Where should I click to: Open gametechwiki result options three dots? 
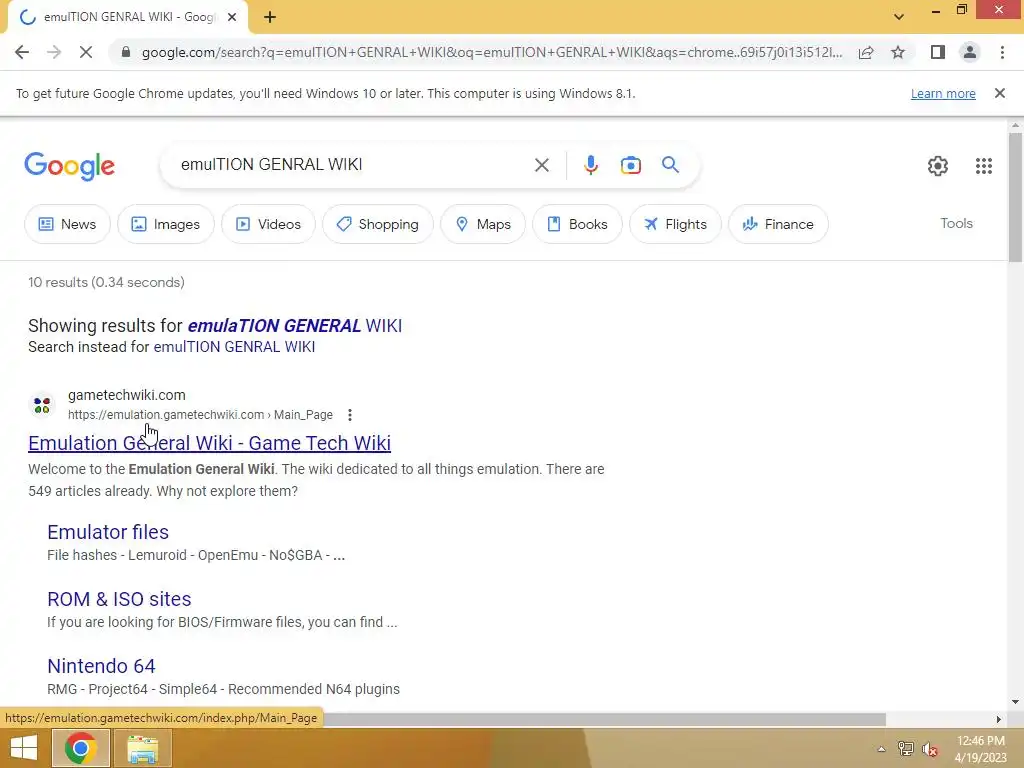[x=350, y=415]
